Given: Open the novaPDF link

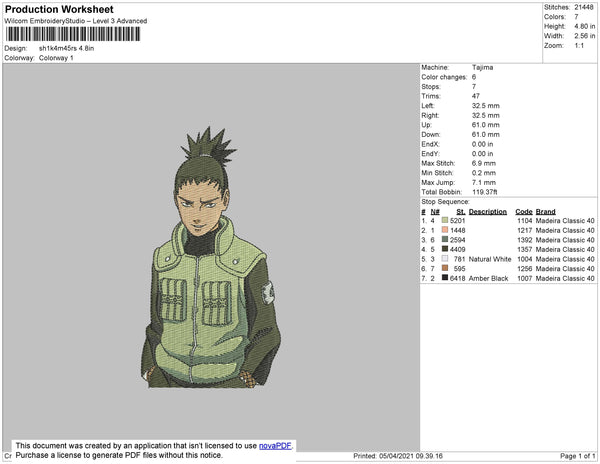Looking at the screenshot, I should [275, 446].
